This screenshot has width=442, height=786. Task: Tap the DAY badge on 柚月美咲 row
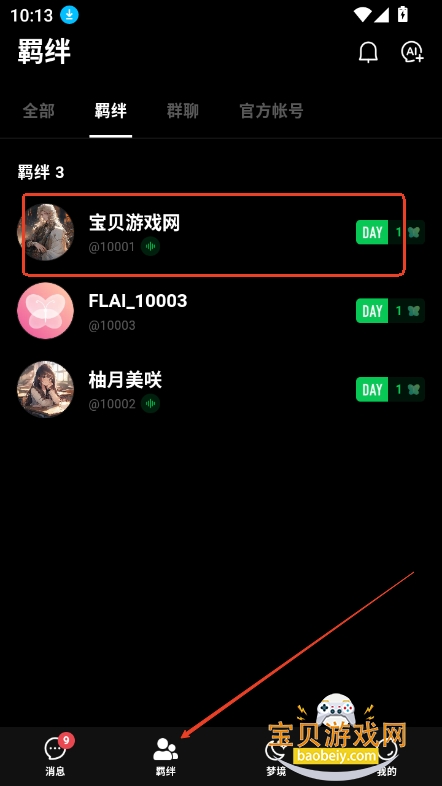pos(372,389)
